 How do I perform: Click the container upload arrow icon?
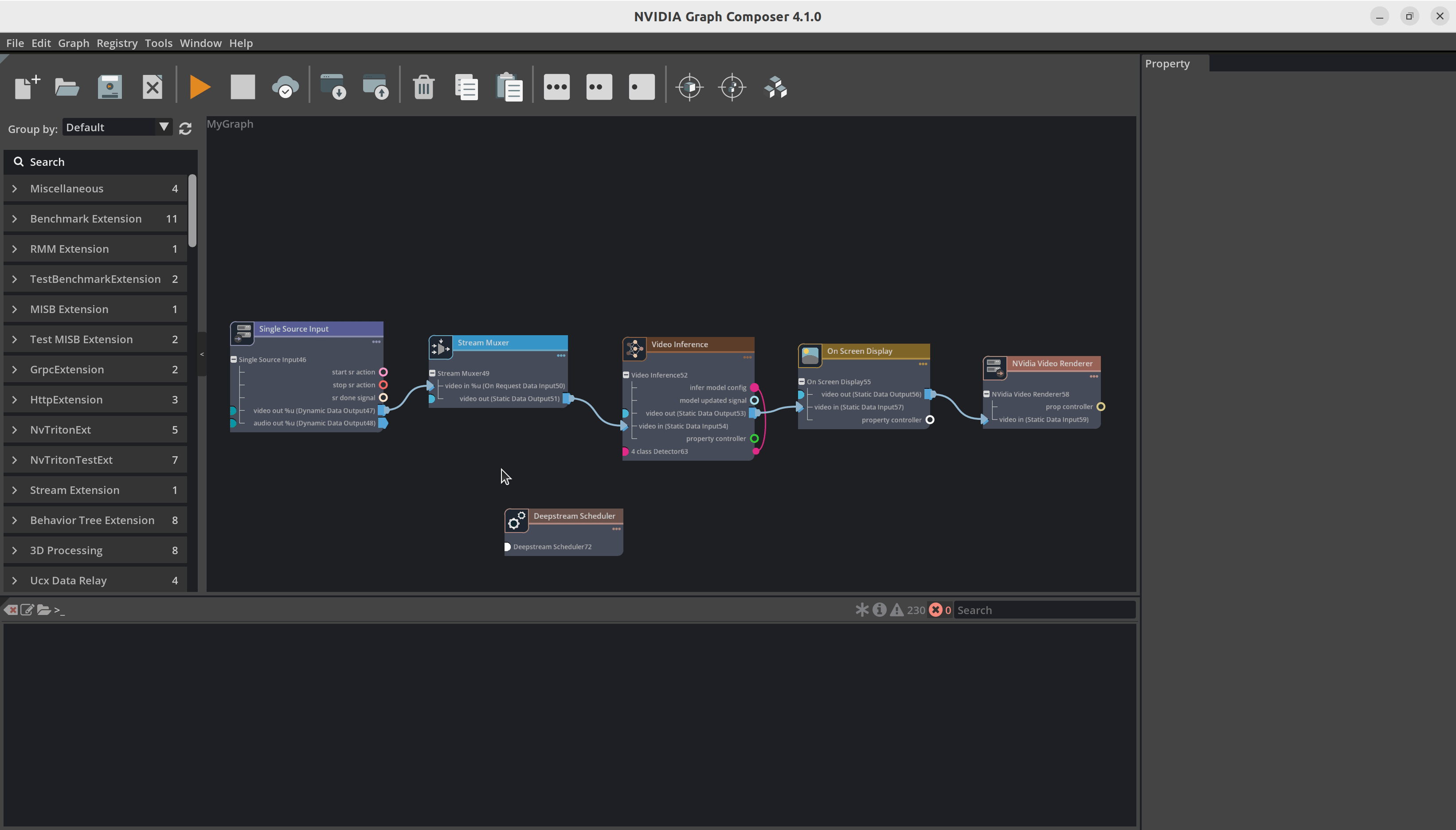[x=376, y=87]
